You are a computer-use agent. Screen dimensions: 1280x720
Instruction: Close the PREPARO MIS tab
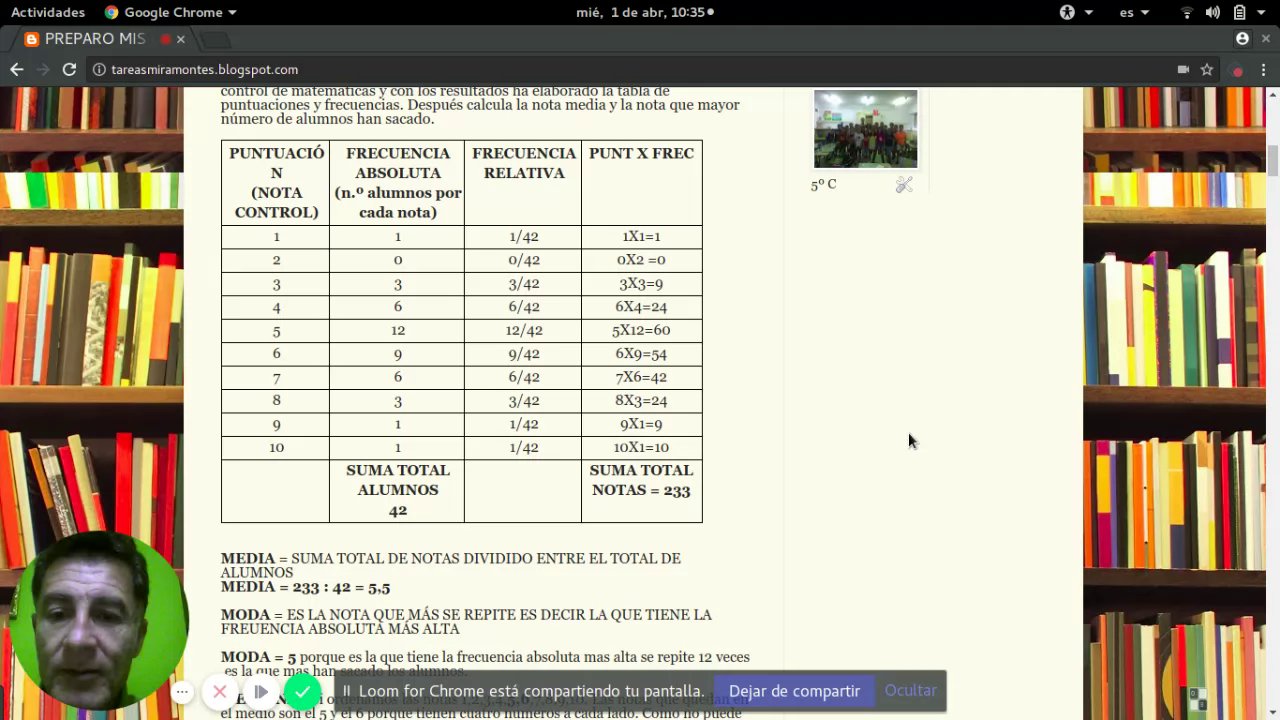pos(181,39)
